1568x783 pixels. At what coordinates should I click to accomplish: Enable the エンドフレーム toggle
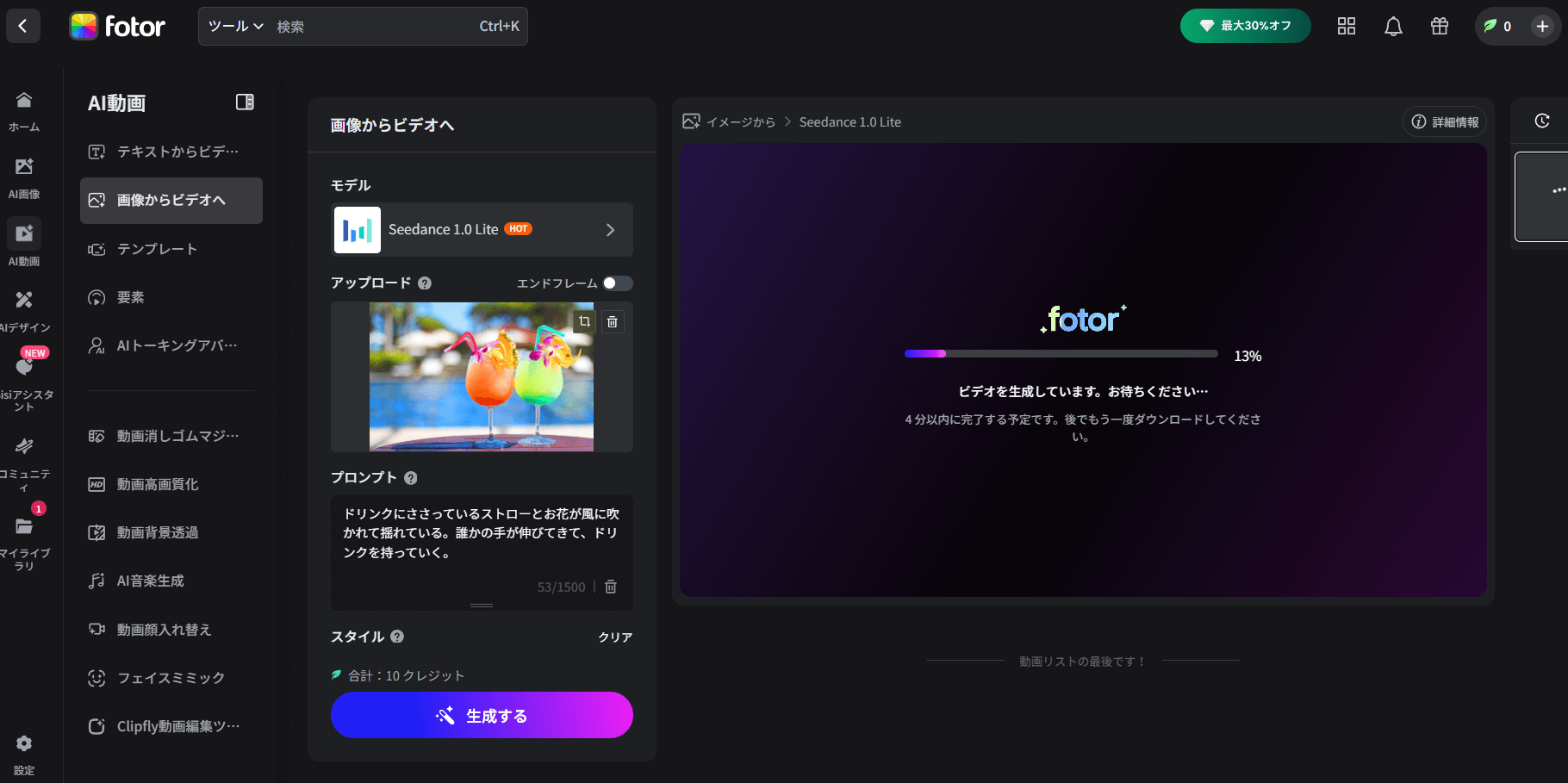[619, 283]
